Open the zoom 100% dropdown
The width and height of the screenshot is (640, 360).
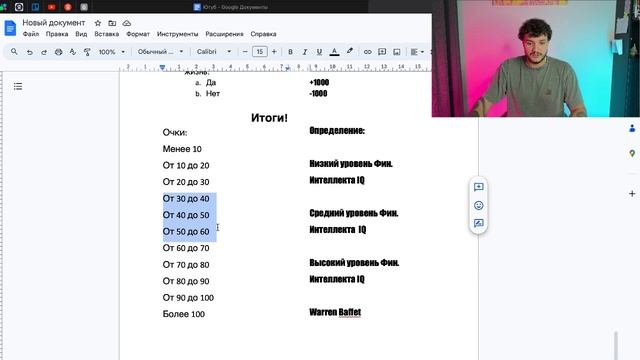[111, 52]
